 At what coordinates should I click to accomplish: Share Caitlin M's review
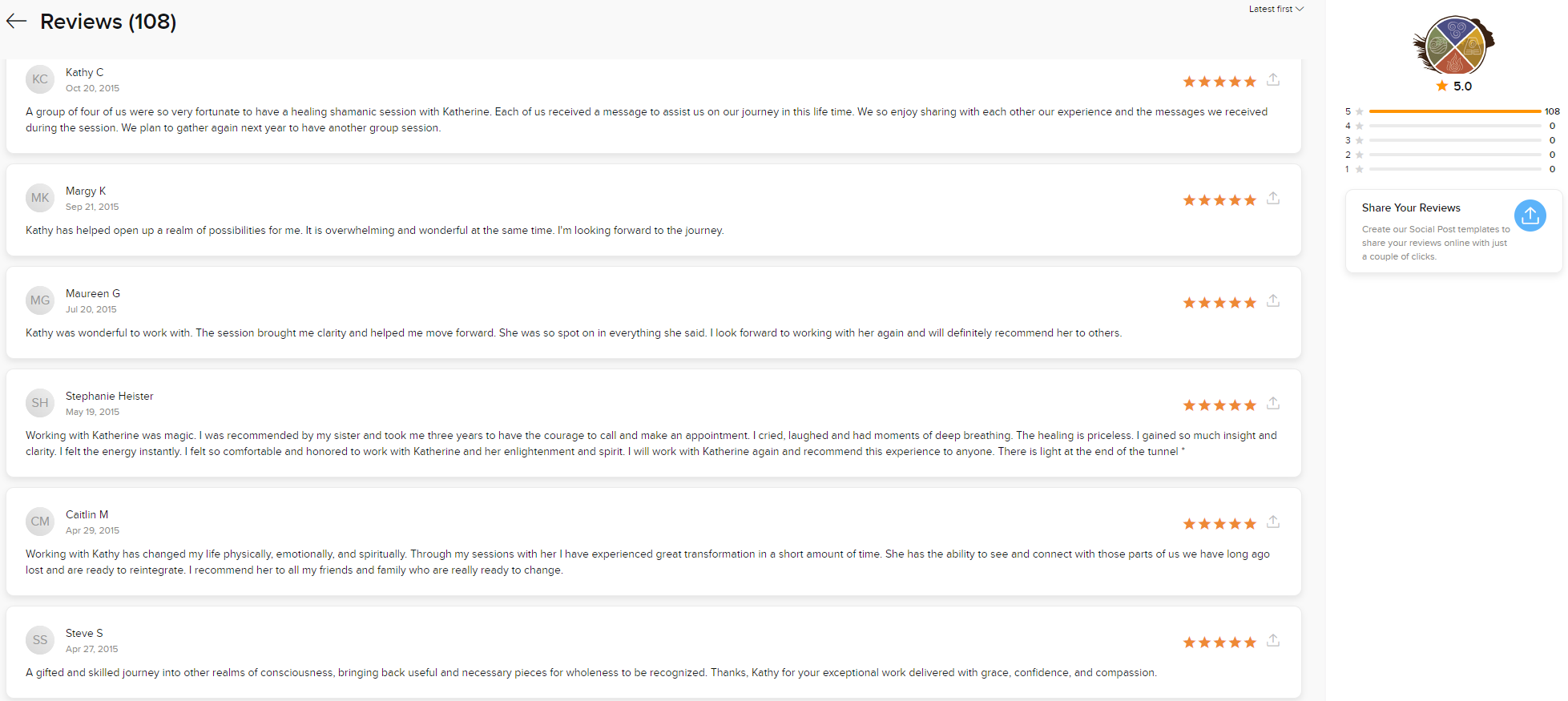[1273, 522]
